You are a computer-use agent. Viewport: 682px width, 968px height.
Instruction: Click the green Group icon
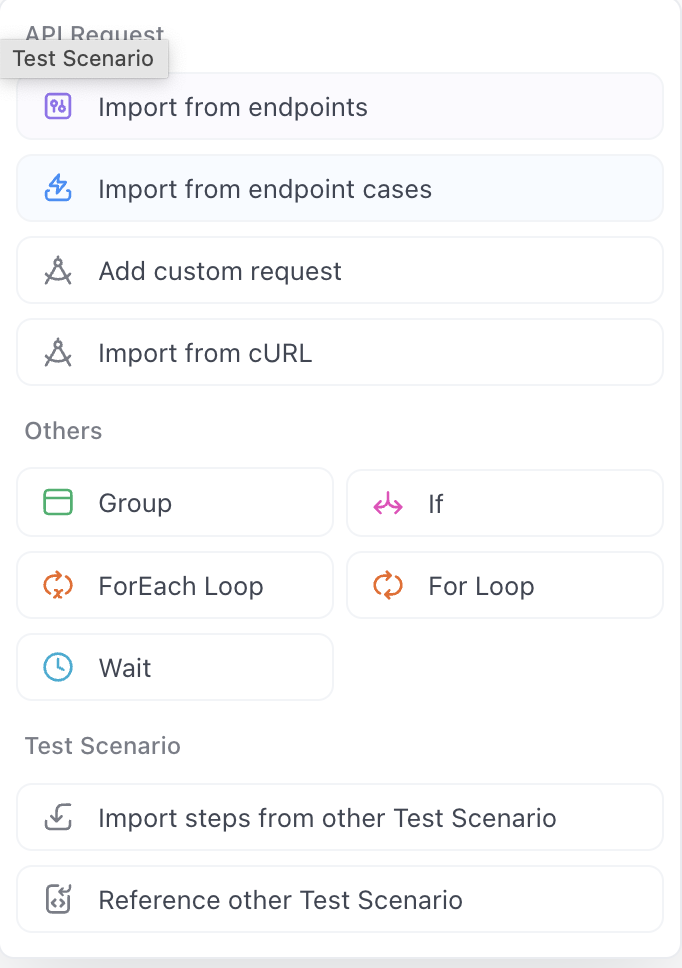point(59,502)
